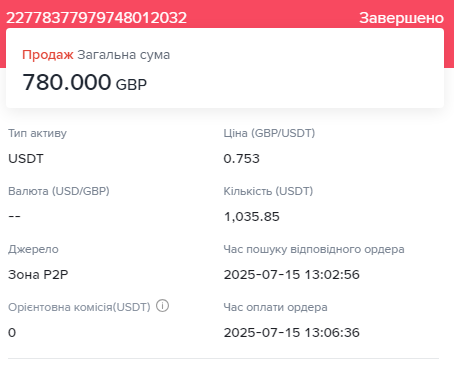Image resolution: width=454 pixels, height=372 pixels.
Task: Click the Час оплати ордера label
Action: point(275,307)
